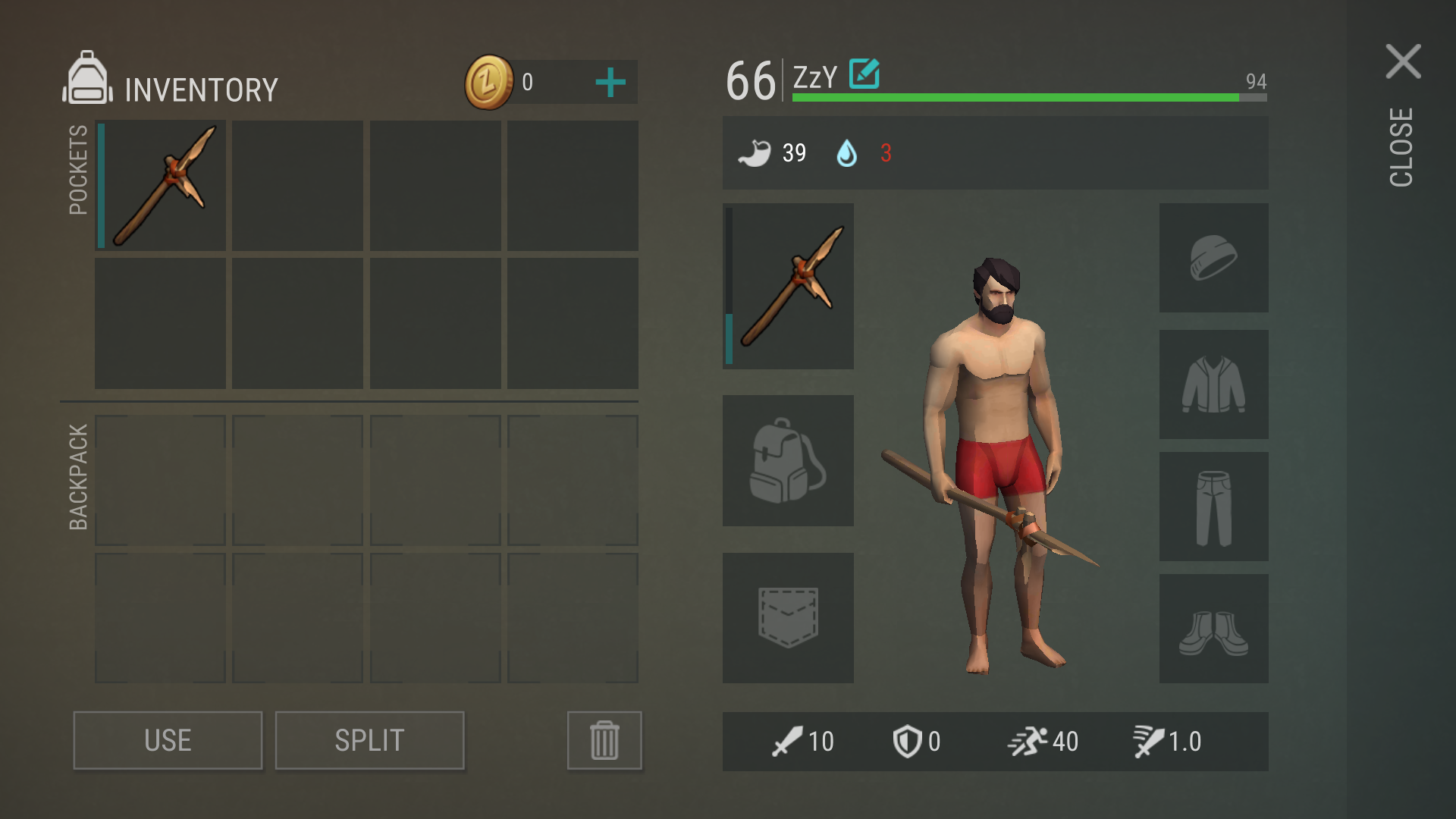The width and height of the screenshot is (1456, 819).
Task: Select the jacket equipment slot
Action: pos(1213,384)
